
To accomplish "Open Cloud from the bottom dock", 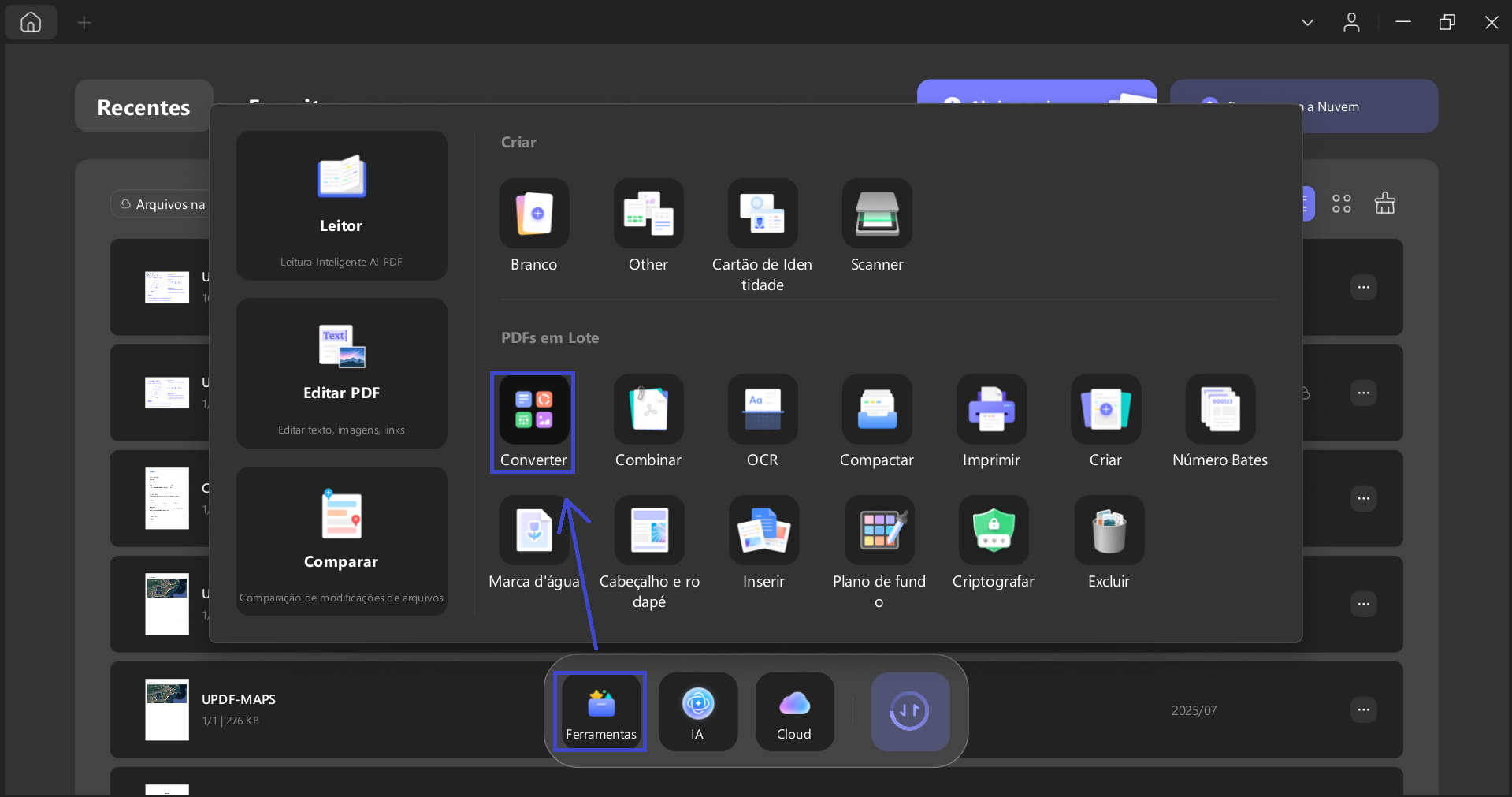I will coord(794,712).
